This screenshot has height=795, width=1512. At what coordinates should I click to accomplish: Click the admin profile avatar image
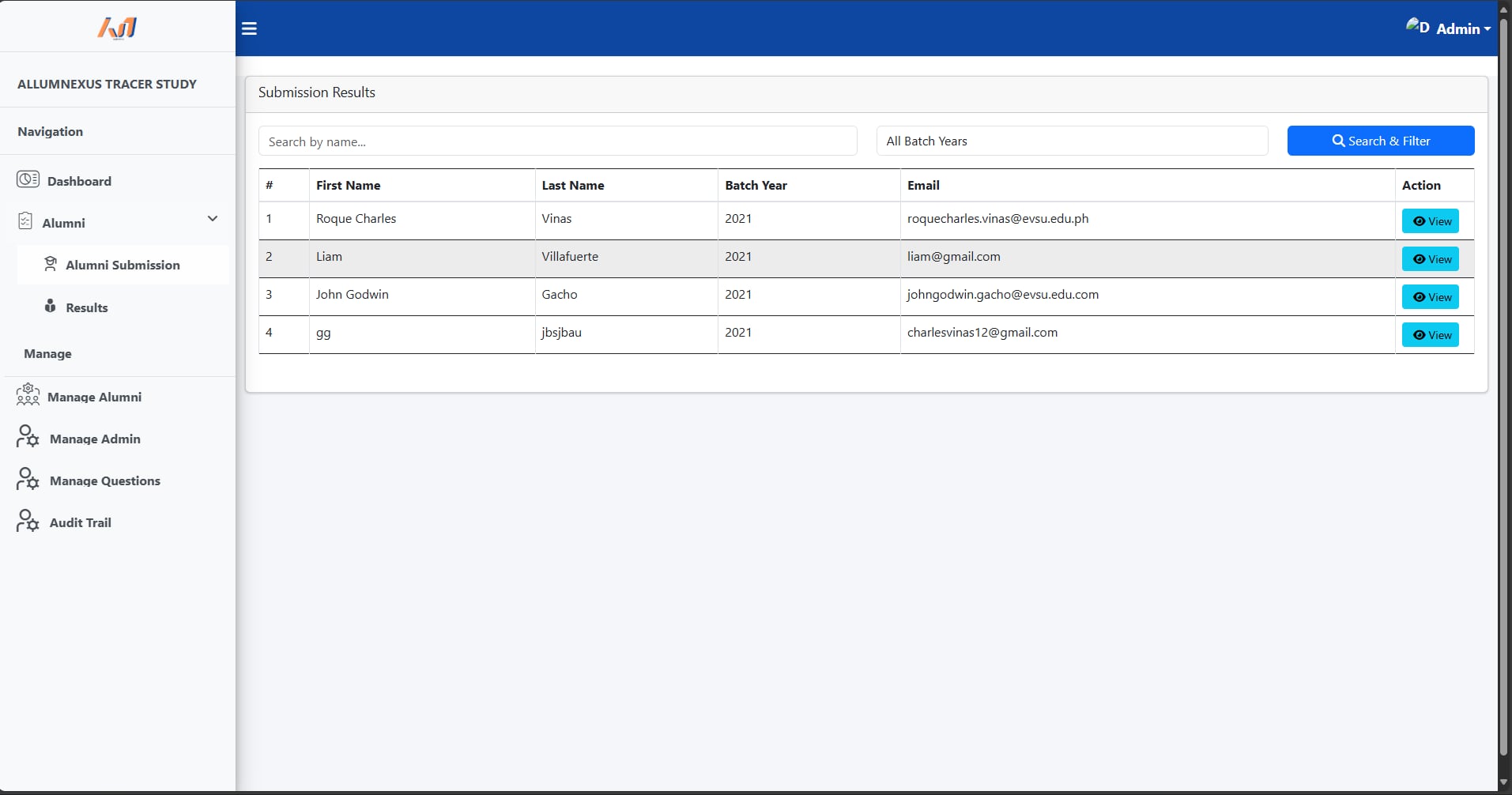(x=1416, y=27)
